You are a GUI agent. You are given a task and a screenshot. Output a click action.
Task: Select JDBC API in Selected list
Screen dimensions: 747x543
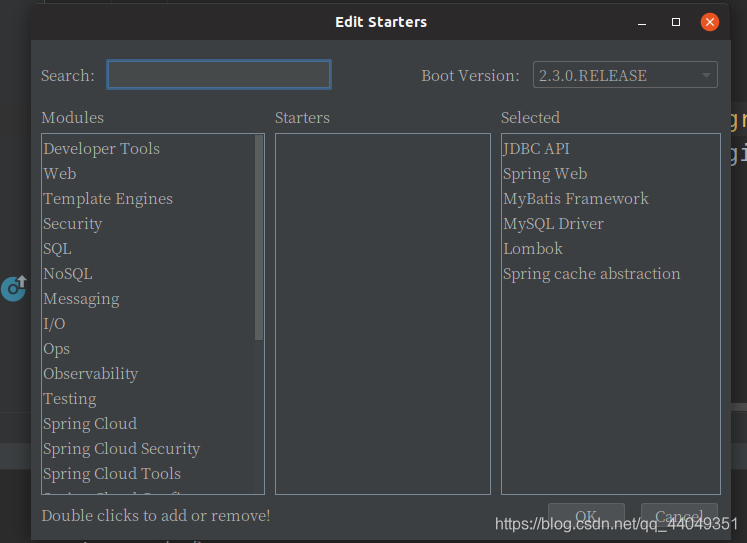(536, 148)
